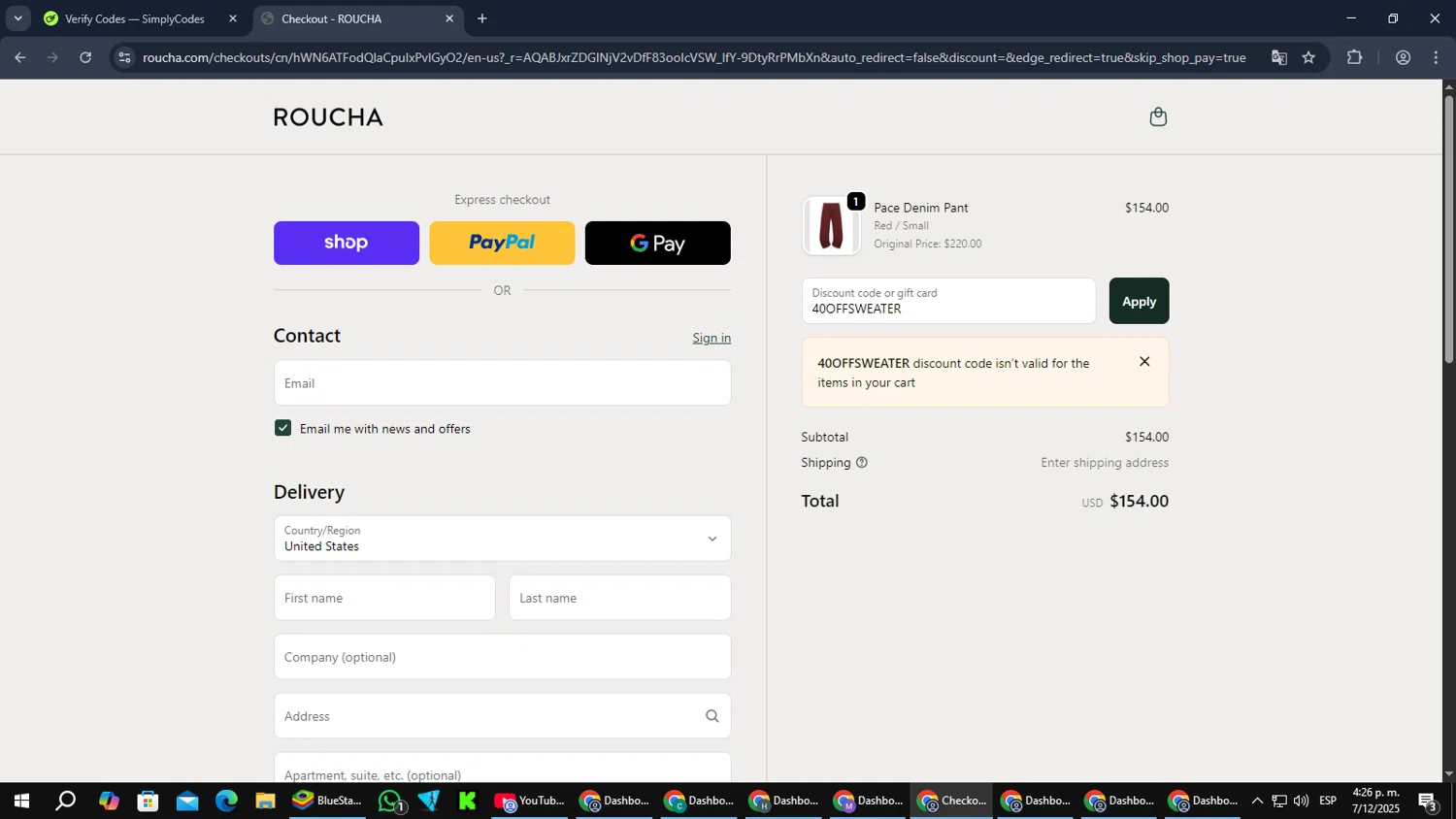Apply the discount code
This screenshot has height=819, width=1456.
click(1139, 301)
